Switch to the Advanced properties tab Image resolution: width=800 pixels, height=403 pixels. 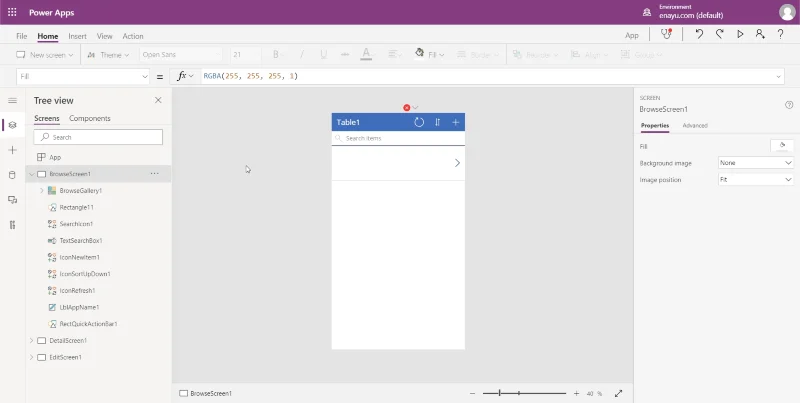pos(695,125)
